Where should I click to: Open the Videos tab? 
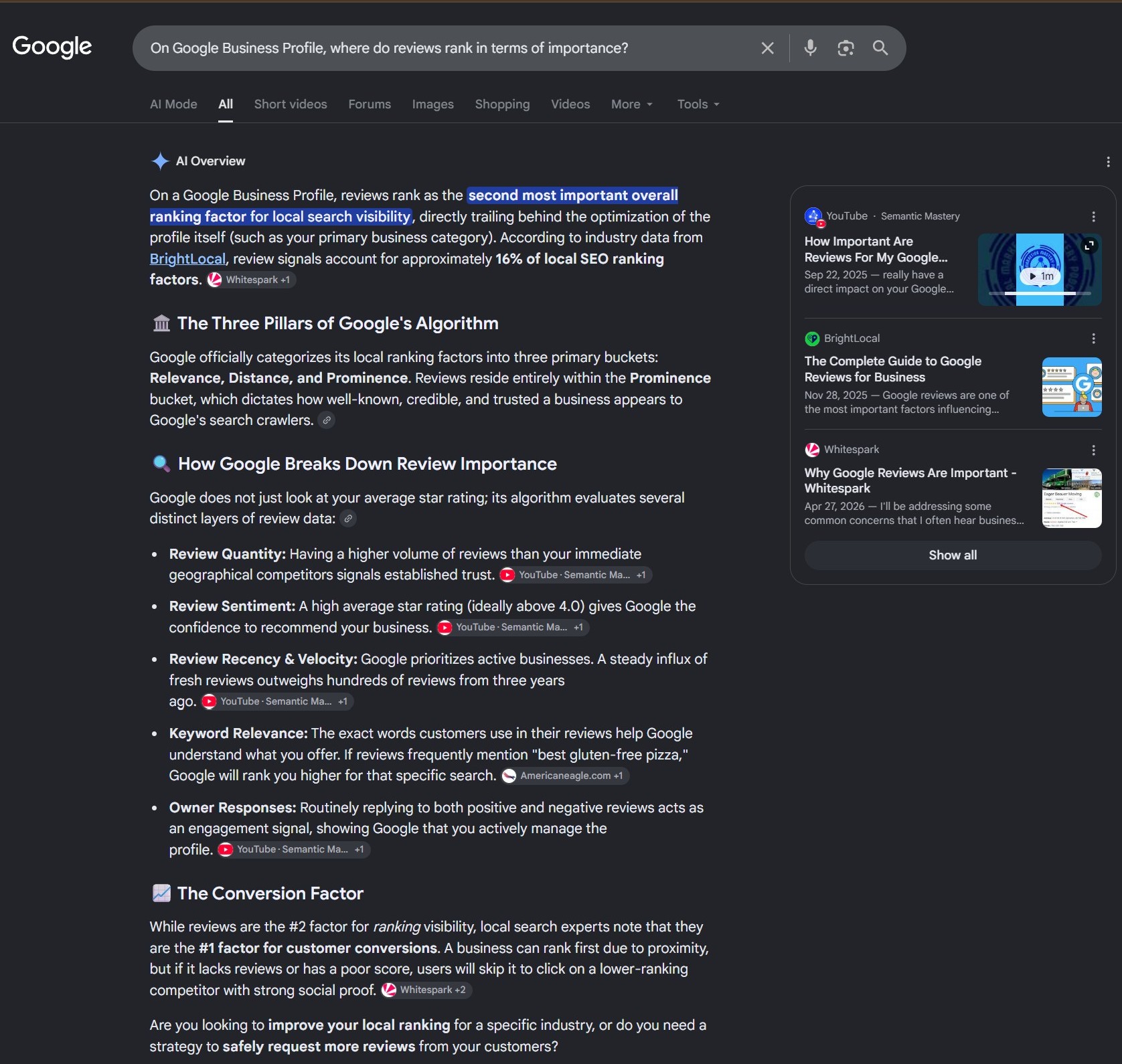coord(570,104)
